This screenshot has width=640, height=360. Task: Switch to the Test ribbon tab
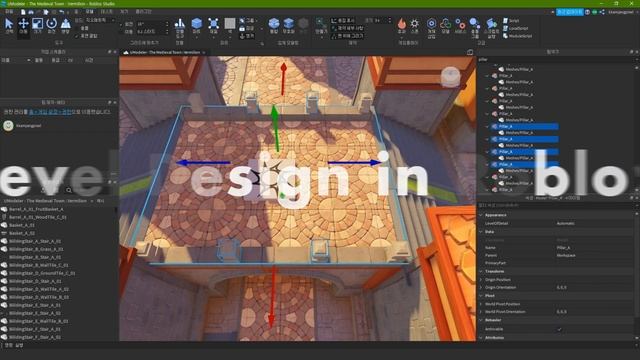(x=106, y=12)
